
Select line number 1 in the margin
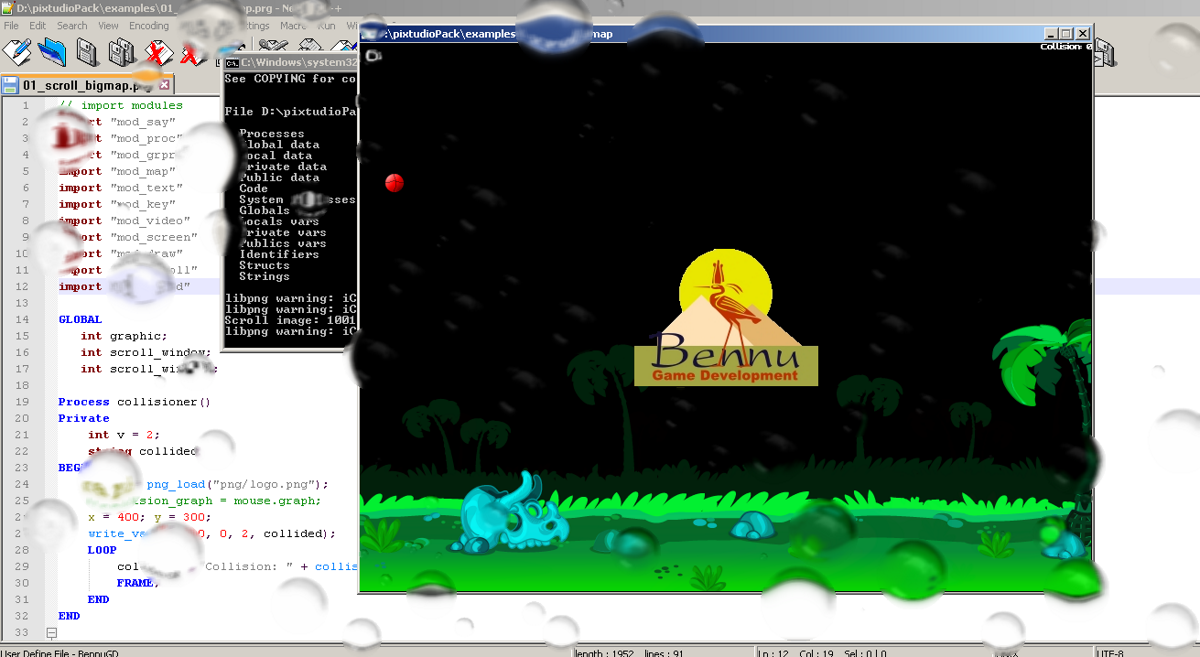(26, 105)
